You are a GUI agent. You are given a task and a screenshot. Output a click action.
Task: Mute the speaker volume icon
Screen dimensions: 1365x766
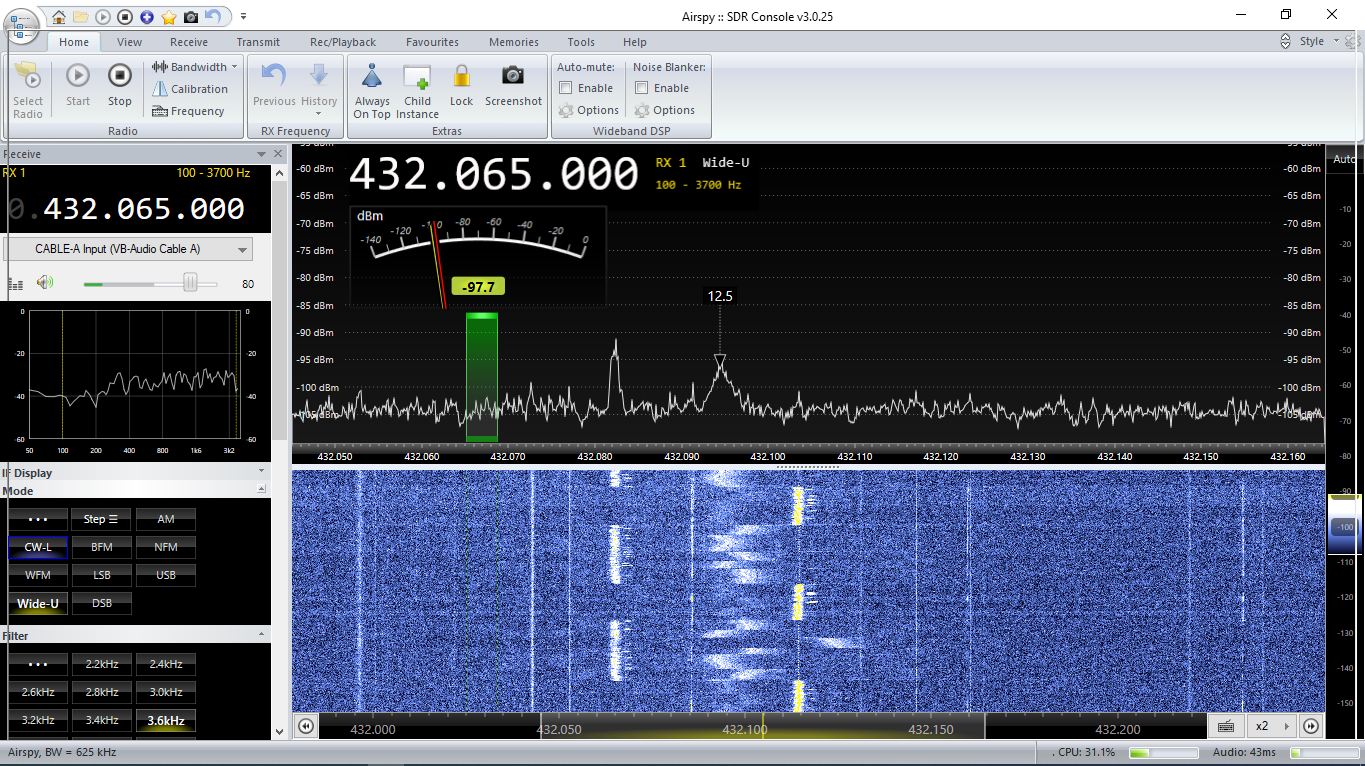point(44,283)
